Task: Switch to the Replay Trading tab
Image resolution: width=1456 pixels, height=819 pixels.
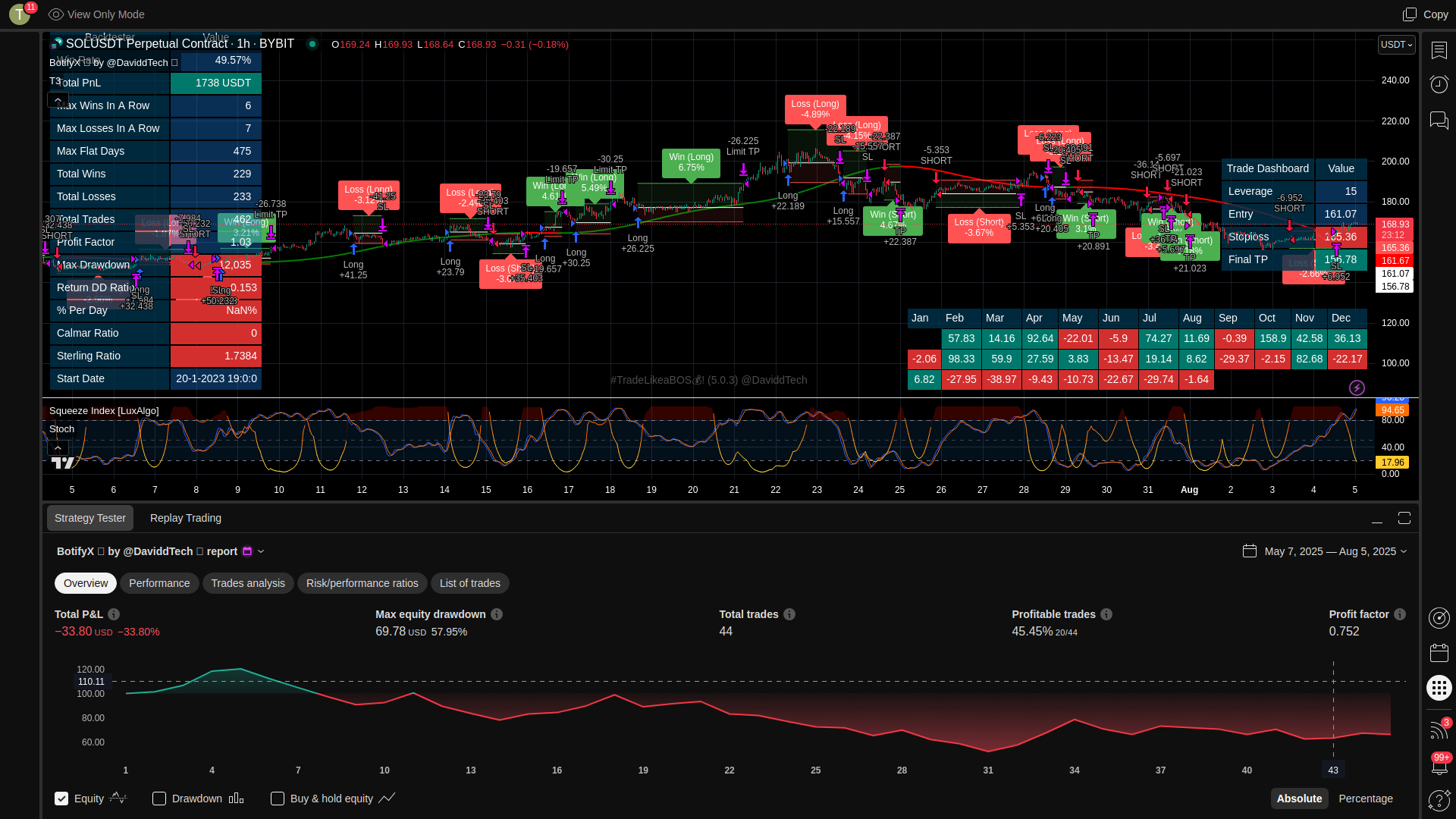Action: coord(186,518)
